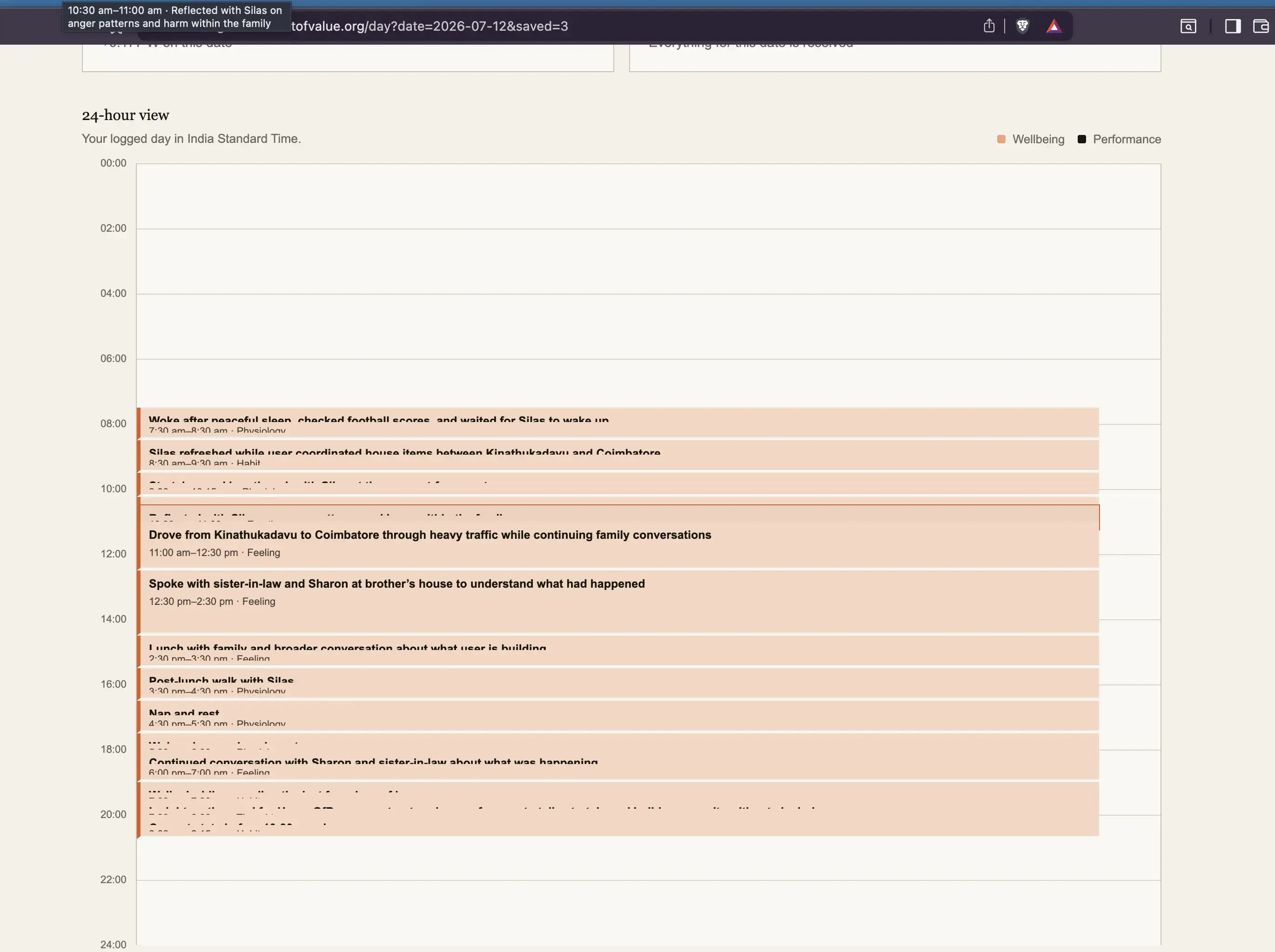Screen dimensions: 1275x952
Task: Select the 'Nap and rest' entry
Action: (x=617, y=715)
